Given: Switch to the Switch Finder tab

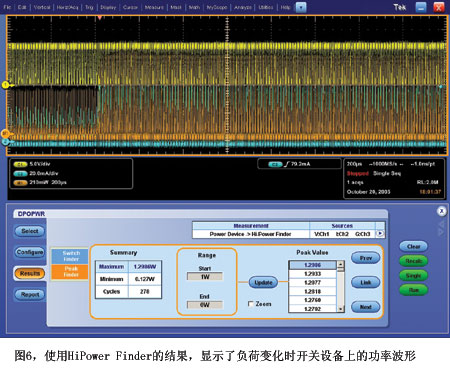Looking at the screenshot, I should pyautogui.click(x=70, y=256).
